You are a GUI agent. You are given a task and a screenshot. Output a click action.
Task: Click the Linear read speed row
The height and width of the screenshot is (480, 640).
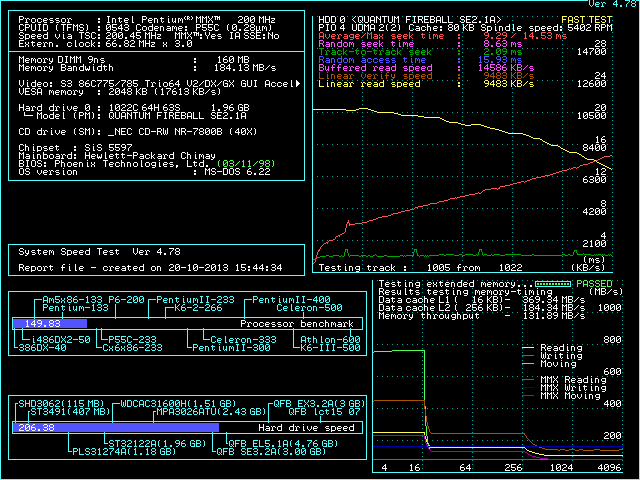point(426,84)
